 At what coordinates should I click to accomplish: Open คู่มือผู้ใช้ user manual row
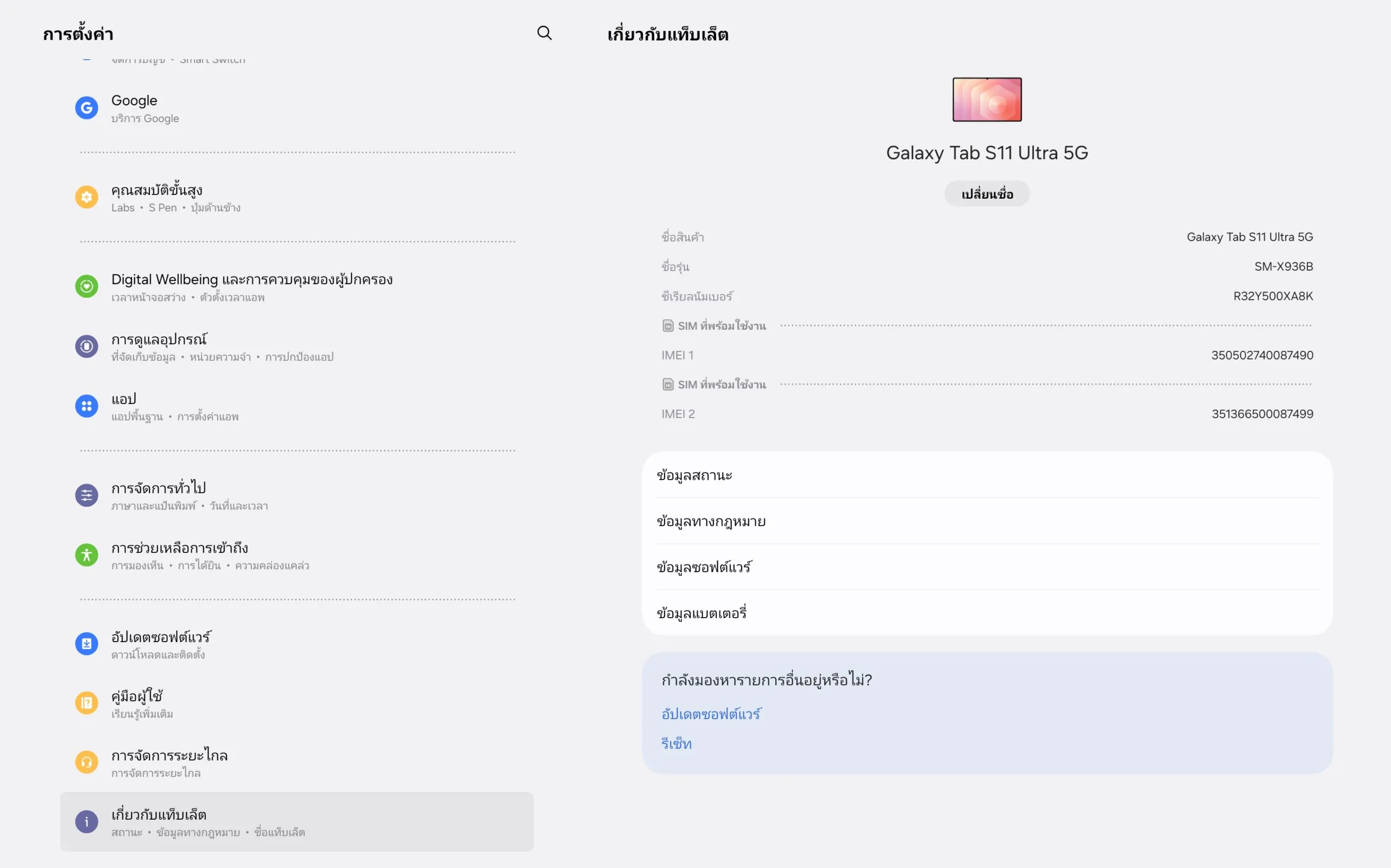tap(297, 703)
